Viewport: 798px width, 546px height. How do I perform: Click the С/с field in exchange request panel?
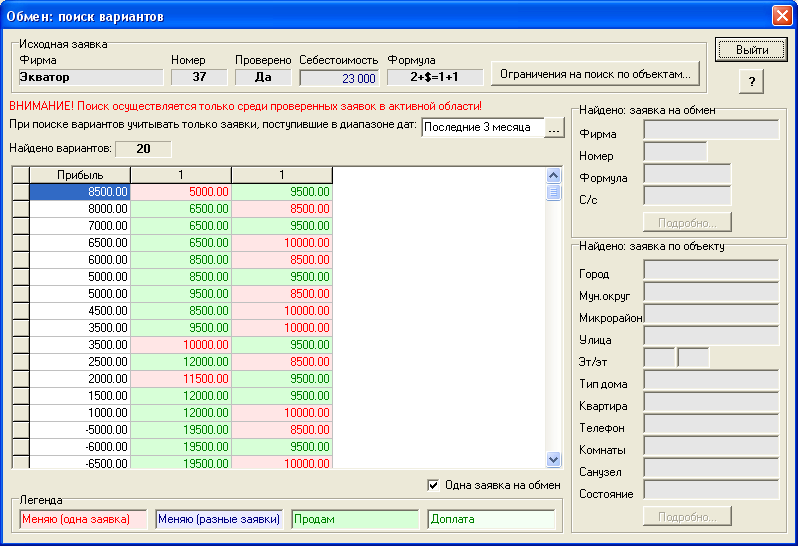click(x=687, y=195)
